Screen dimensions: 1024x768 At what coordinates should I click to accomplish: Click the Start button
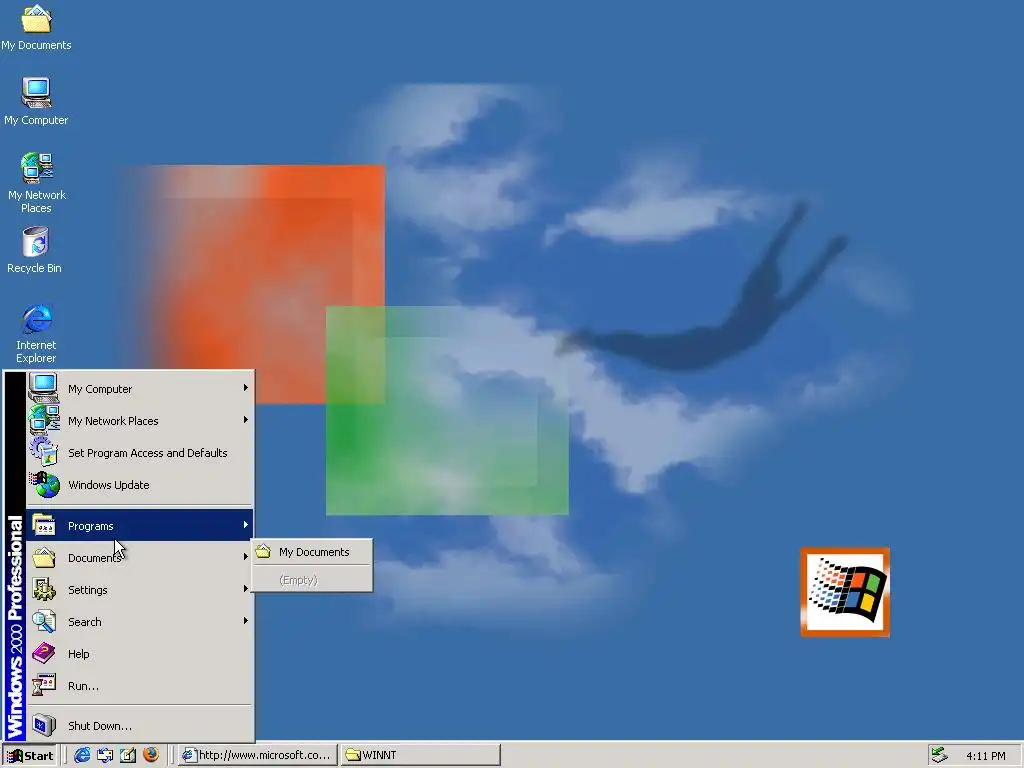click(30, 756)
